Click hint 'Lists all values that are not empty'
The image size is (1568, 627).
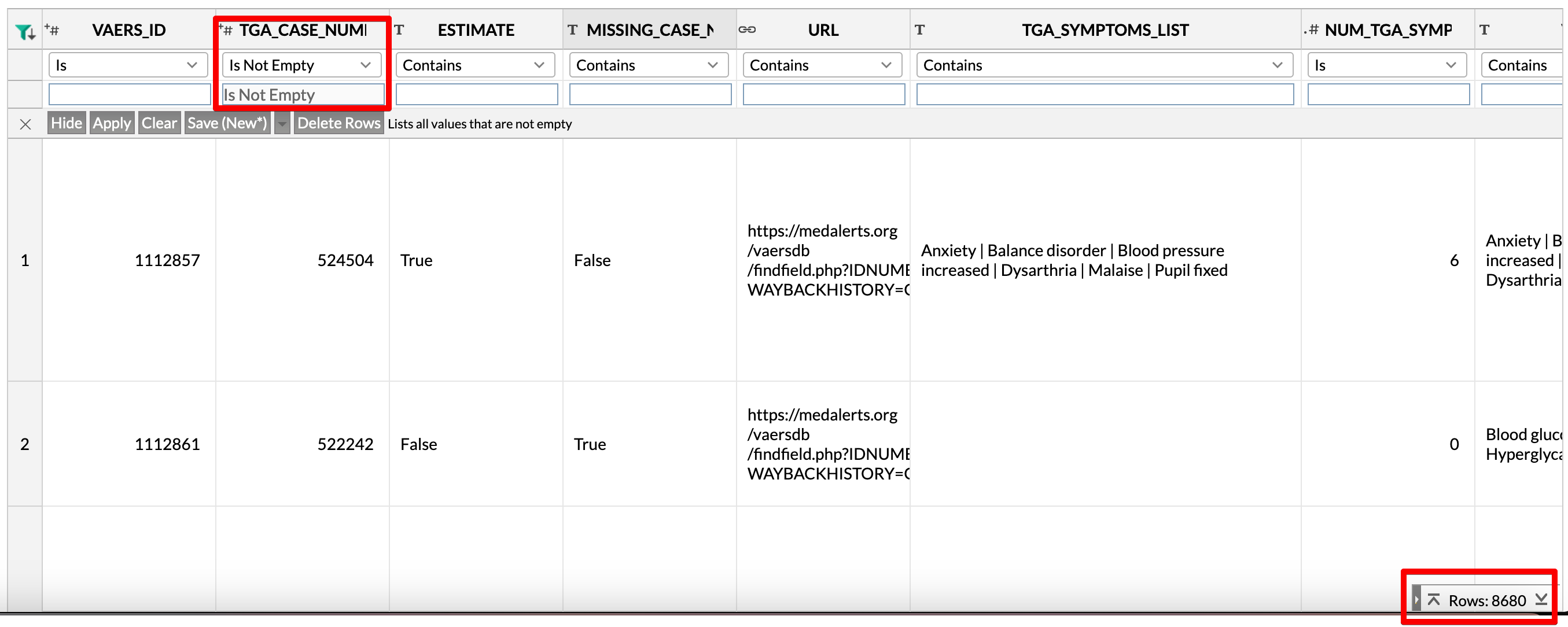point(480,124)
